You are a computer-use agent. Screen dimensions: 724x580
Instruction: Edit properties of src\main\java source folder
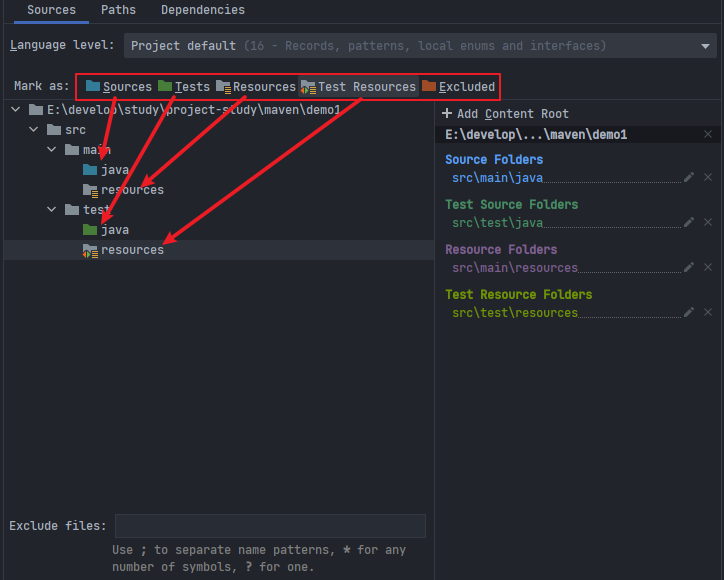(688, 177)
